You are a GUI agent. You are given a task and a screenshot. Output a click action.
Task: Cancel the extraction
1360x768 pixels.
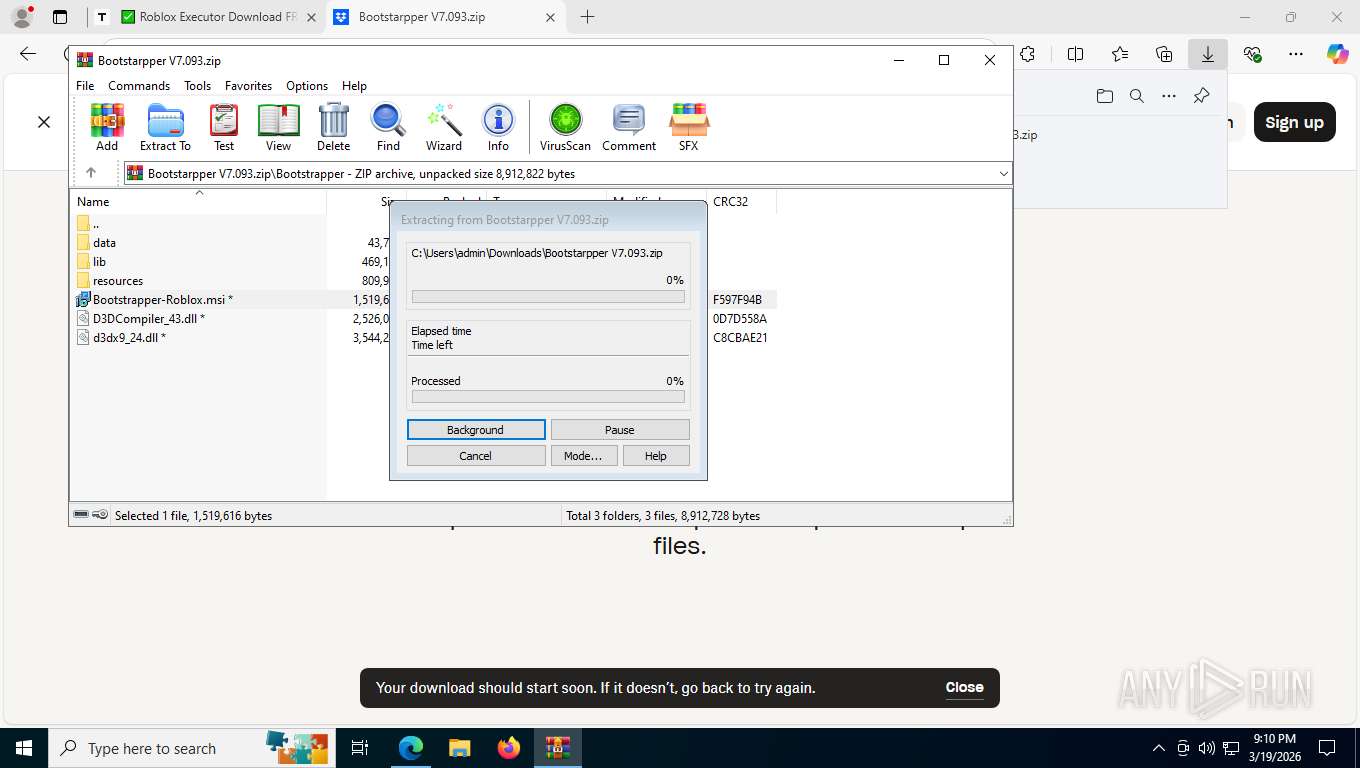pyautogui.click(x=476, y=456)
